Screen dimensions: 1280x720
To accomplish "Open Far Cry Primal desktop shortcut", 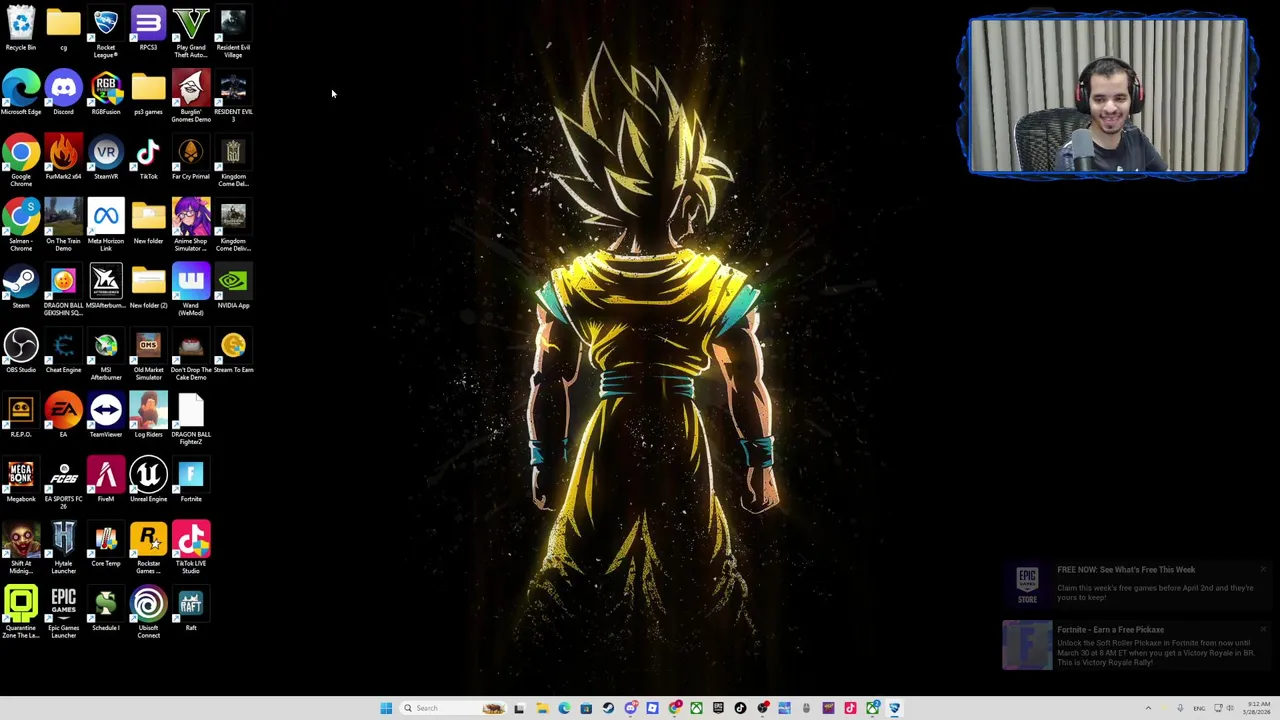I will (x=191, y=159).
